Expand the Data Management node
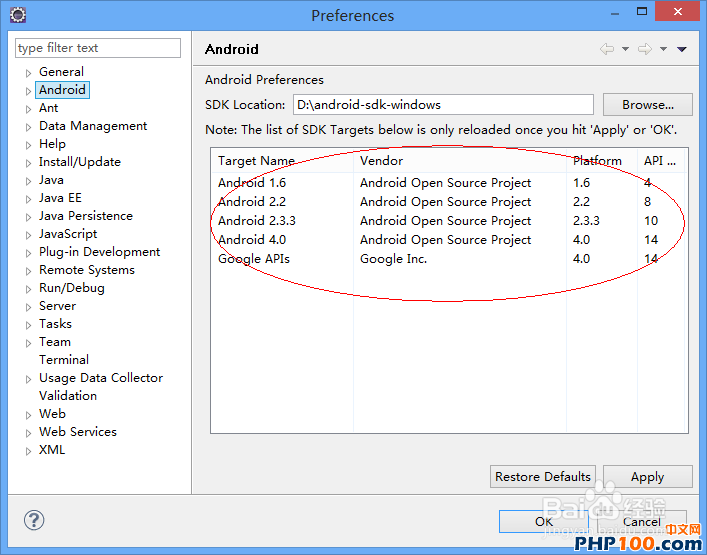The width and height of the screenshot is (707, 555). [28, 127]
